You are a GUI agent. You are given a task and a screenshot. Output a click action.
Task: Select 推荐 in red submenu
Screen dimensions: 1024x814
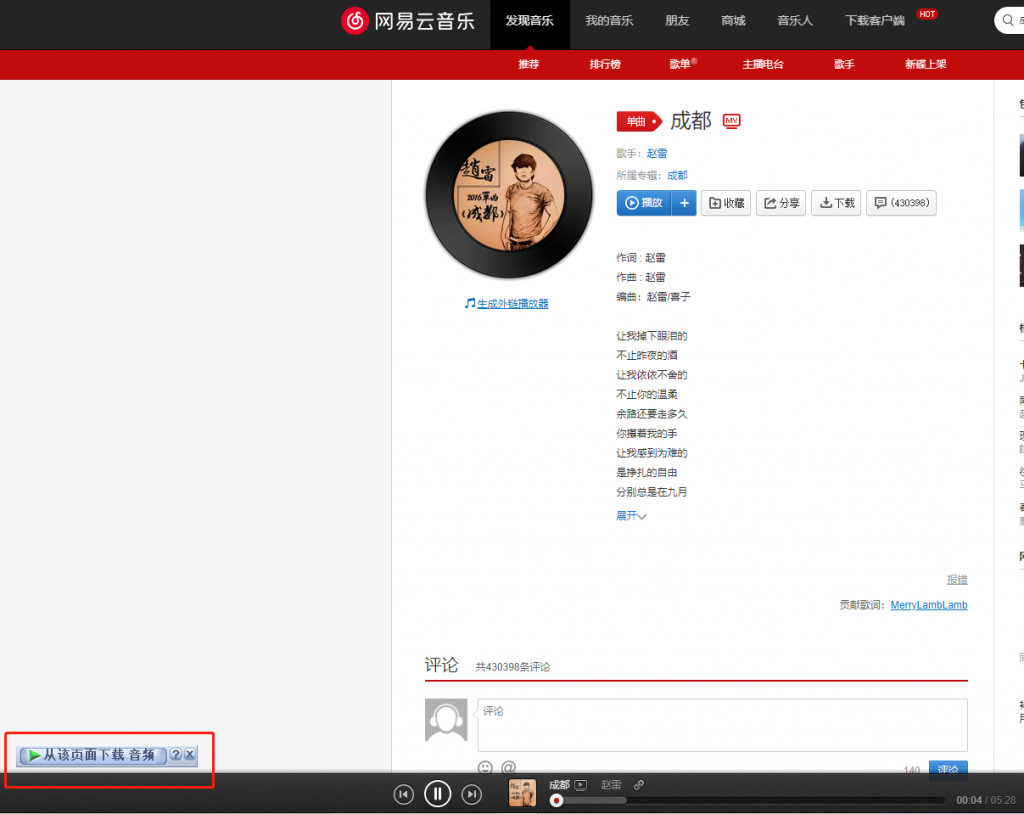[528, 64]
